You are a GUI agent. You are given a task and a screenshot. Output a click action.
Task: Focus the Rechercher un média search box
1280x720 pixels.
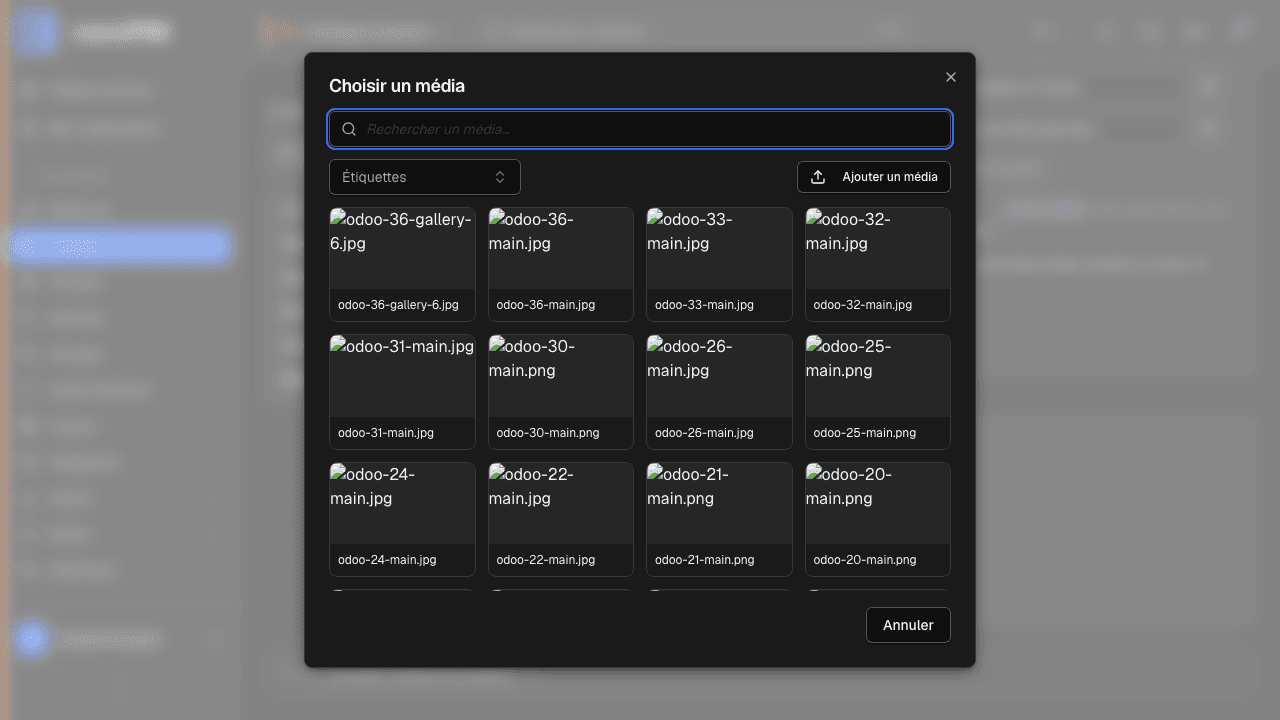click(640, 129)
